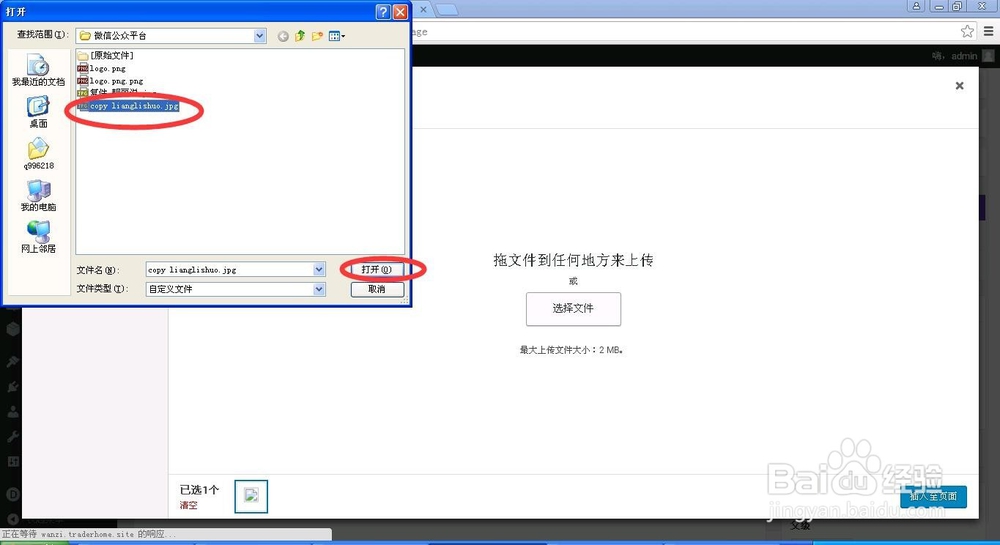The width and height of the screenshot is (1000, 545).
Task: Click the dialog help question mark button
Action: tap(383, 11)
